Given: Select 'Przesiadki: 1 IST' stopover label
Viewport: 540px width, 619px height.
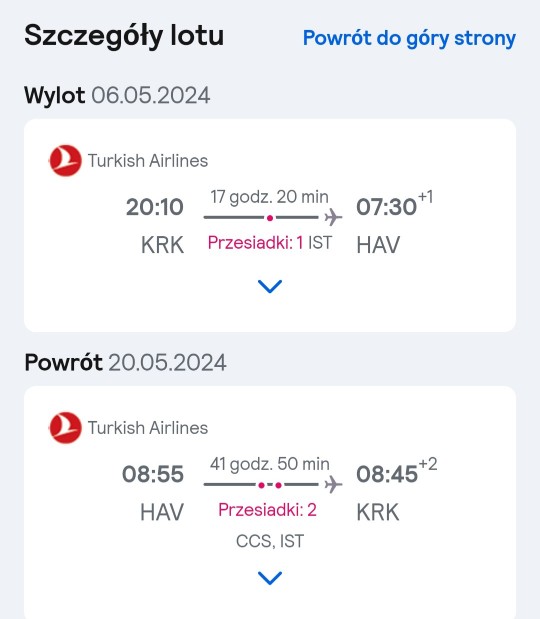Looking at the screenshot, I should point(270,243).
